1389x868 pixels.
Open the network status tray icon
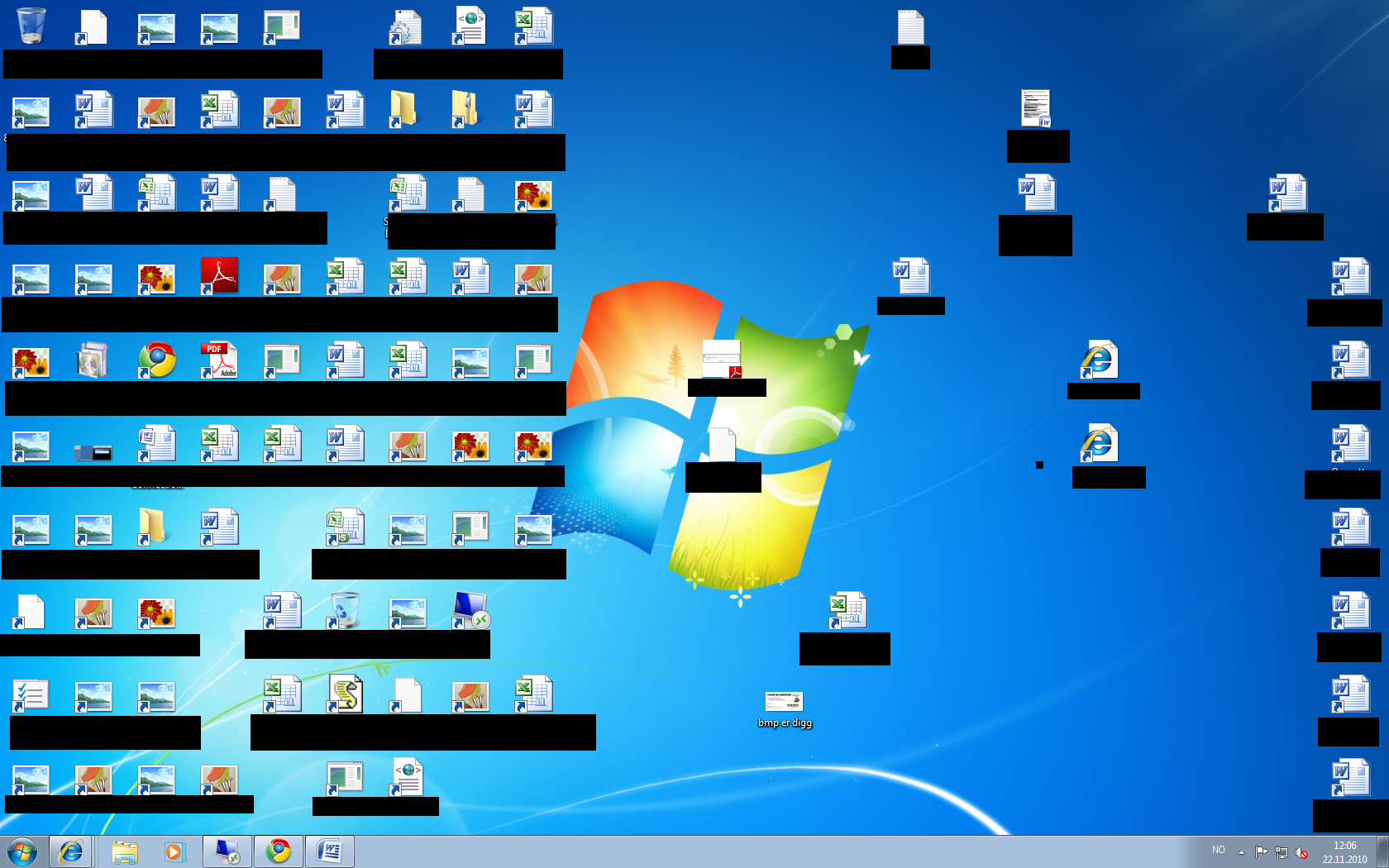click(1282, 852)
